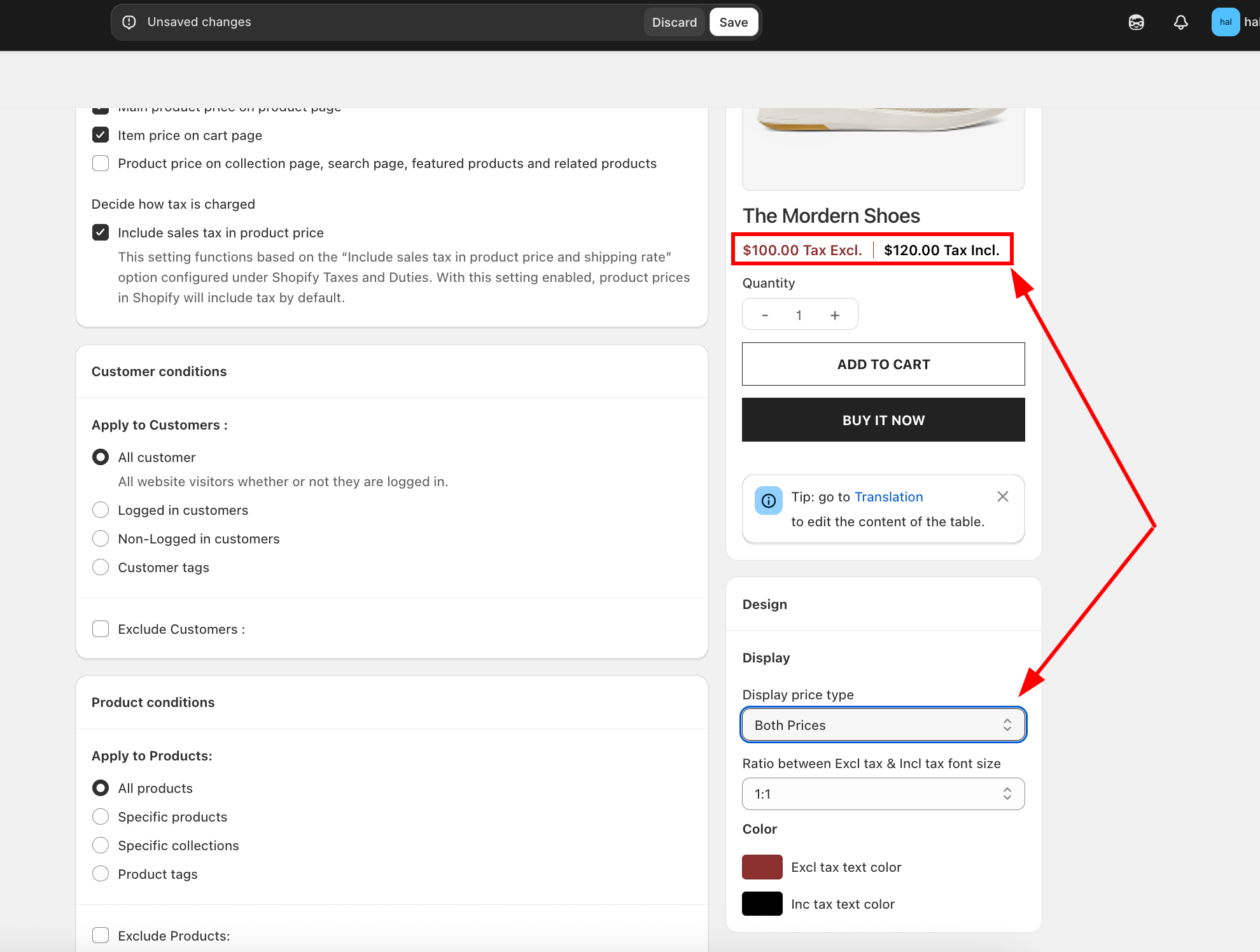Click the info icon in tip banner

(x=768, y=501)
